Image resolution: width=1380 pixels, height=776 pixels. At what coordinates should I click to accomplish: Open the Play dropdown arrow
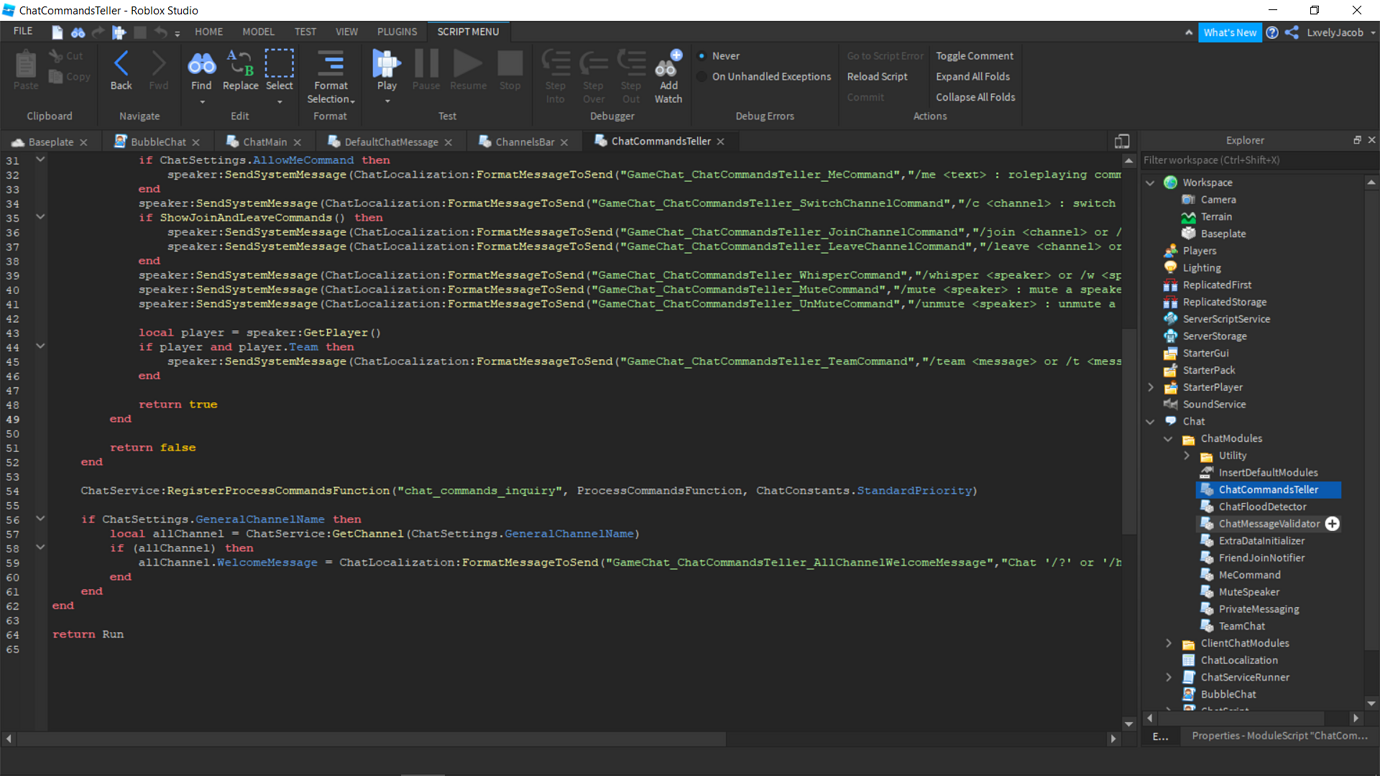(387, 101)
